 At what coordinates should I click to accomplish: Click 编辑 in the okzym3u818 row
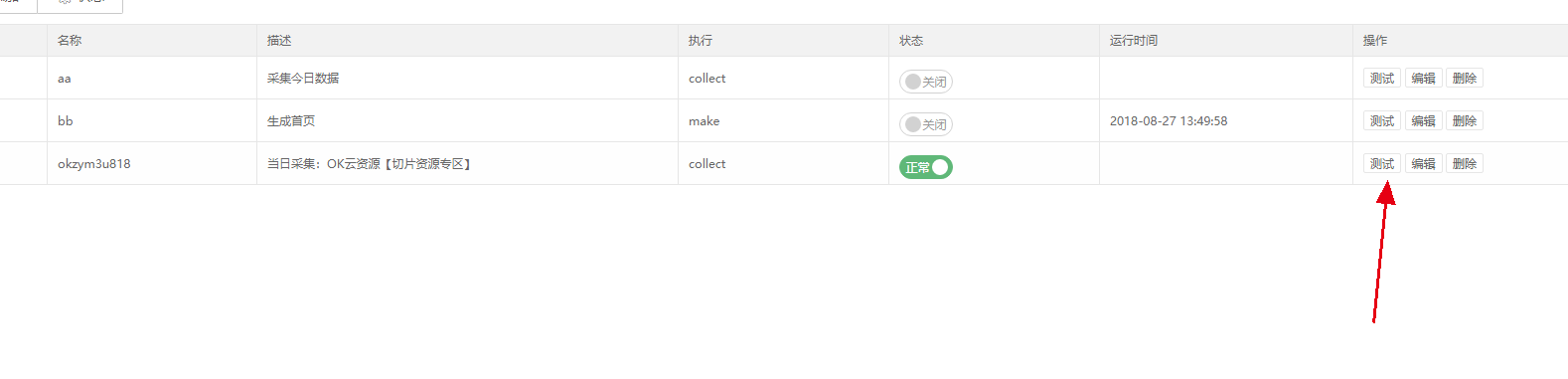click(1423, 163)
